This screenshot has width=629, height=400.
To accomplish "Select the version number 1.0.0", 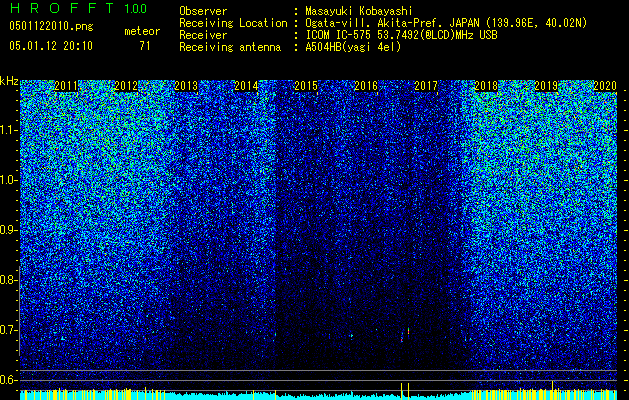I will click(x=136, y=9).
